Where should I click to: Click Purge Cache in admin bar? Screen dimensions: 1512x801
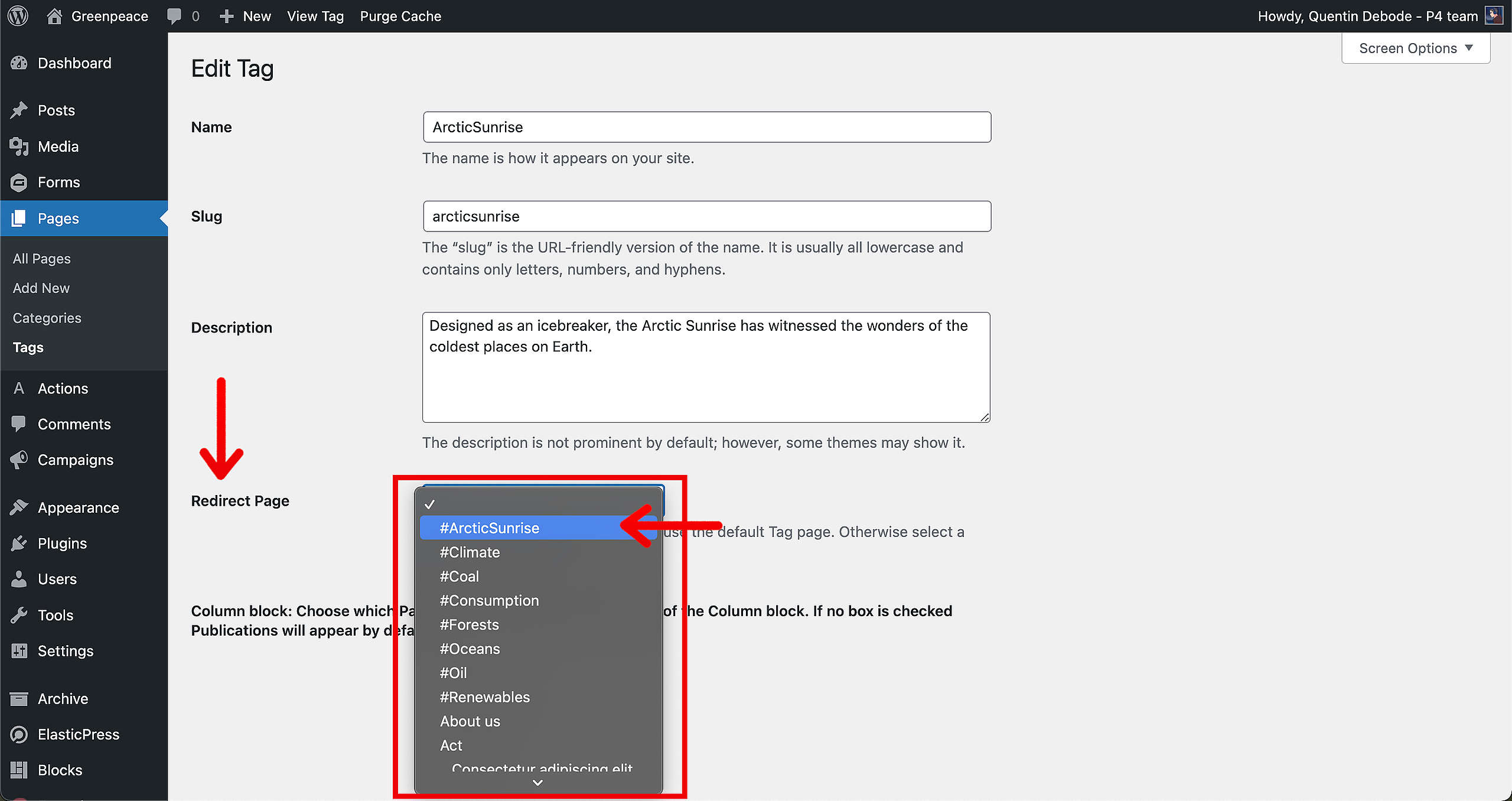400,16
